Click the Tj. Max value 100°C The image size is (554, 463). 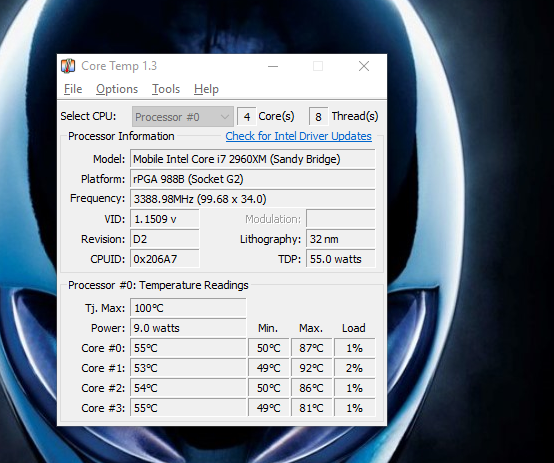[x=188, y=308]
